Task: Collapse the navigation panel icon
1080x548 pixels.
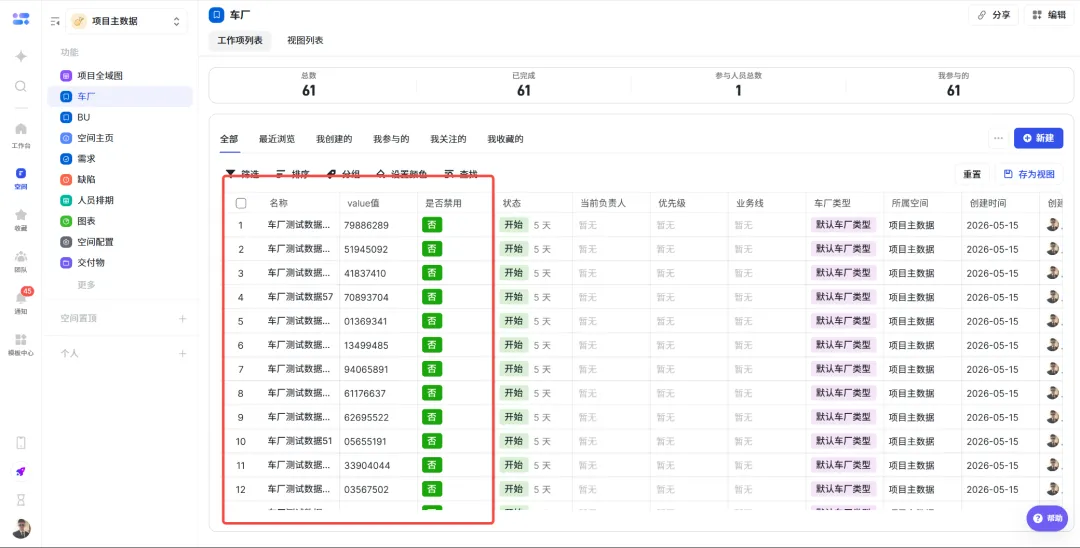Action: (55, 21)
